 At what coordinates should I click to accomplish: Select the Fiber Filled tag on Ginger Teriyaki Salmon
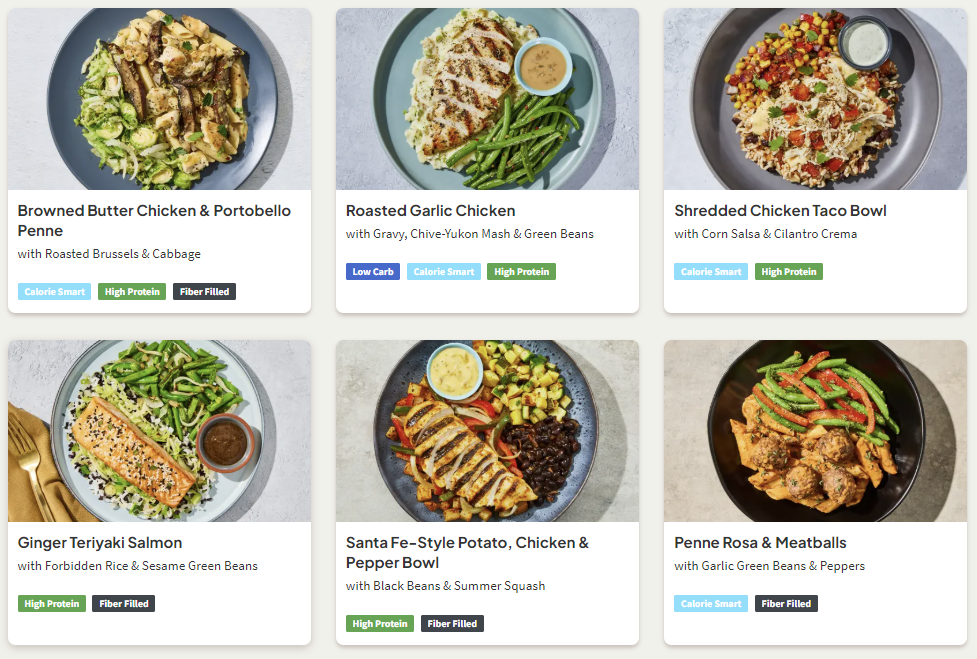tap(123, 604)
